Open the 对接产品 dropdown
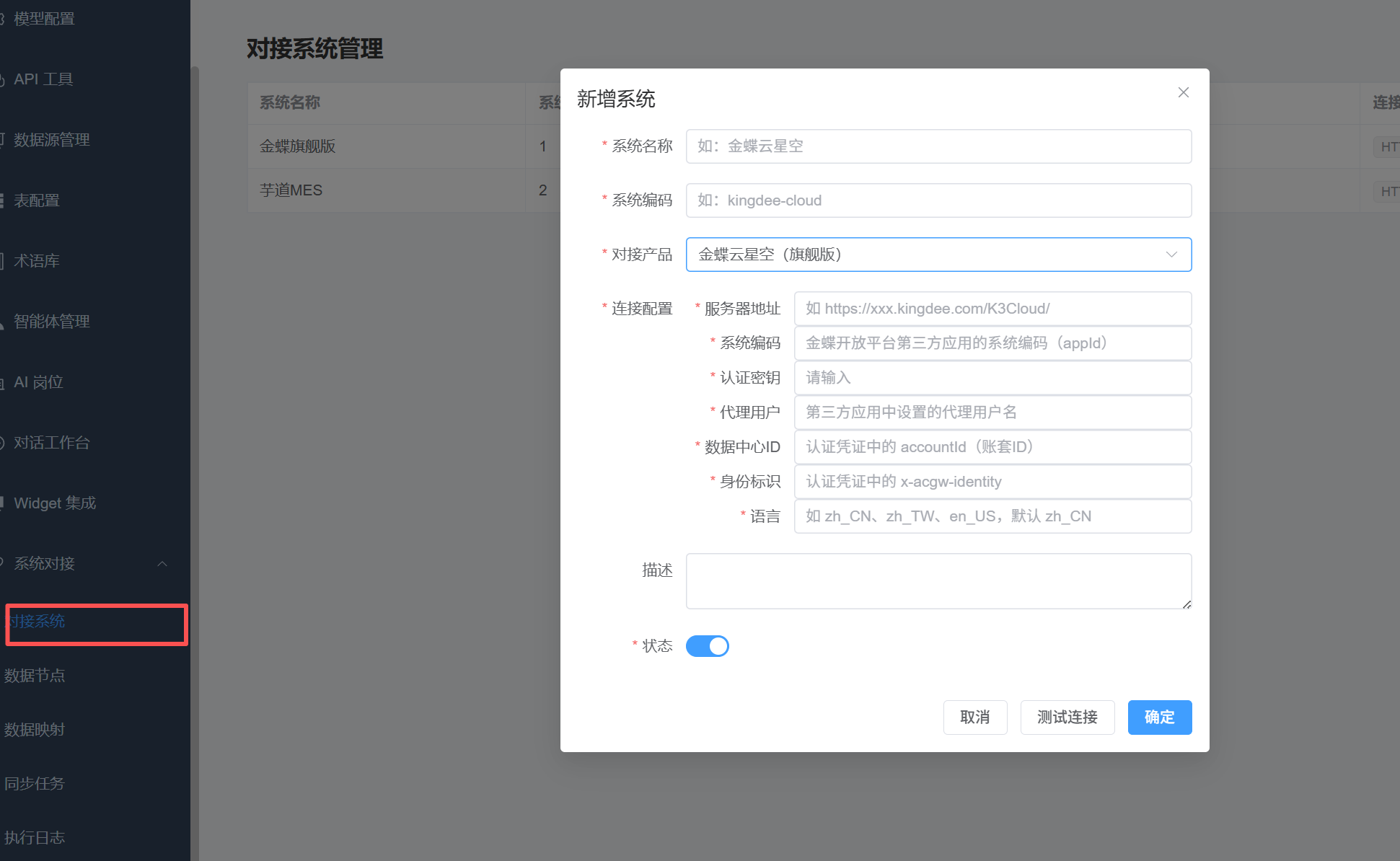The height and width of the screenshot is (861, 1400). point(938,255)
